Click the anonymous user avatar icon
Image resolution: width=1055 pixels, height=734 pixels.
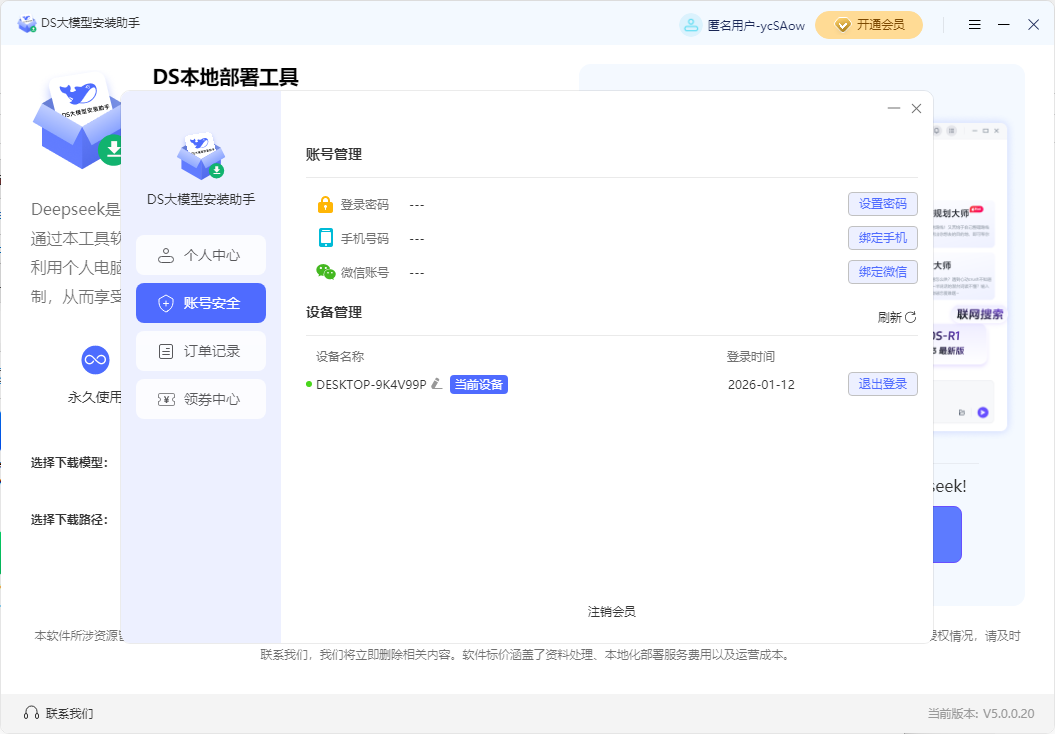click(690, 25)
